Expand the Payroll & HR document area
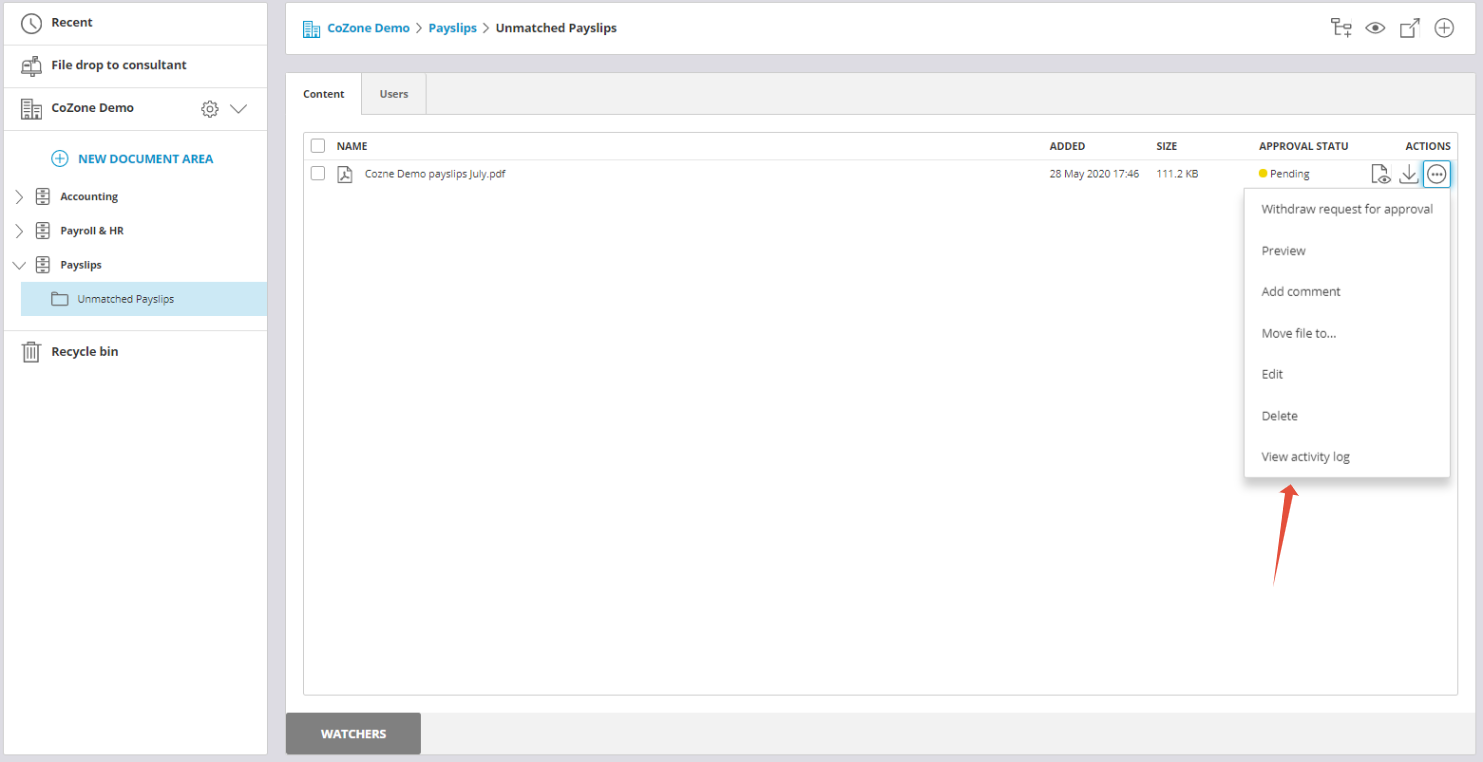The width and height of the screenshot is (1483, 762). 20,230
